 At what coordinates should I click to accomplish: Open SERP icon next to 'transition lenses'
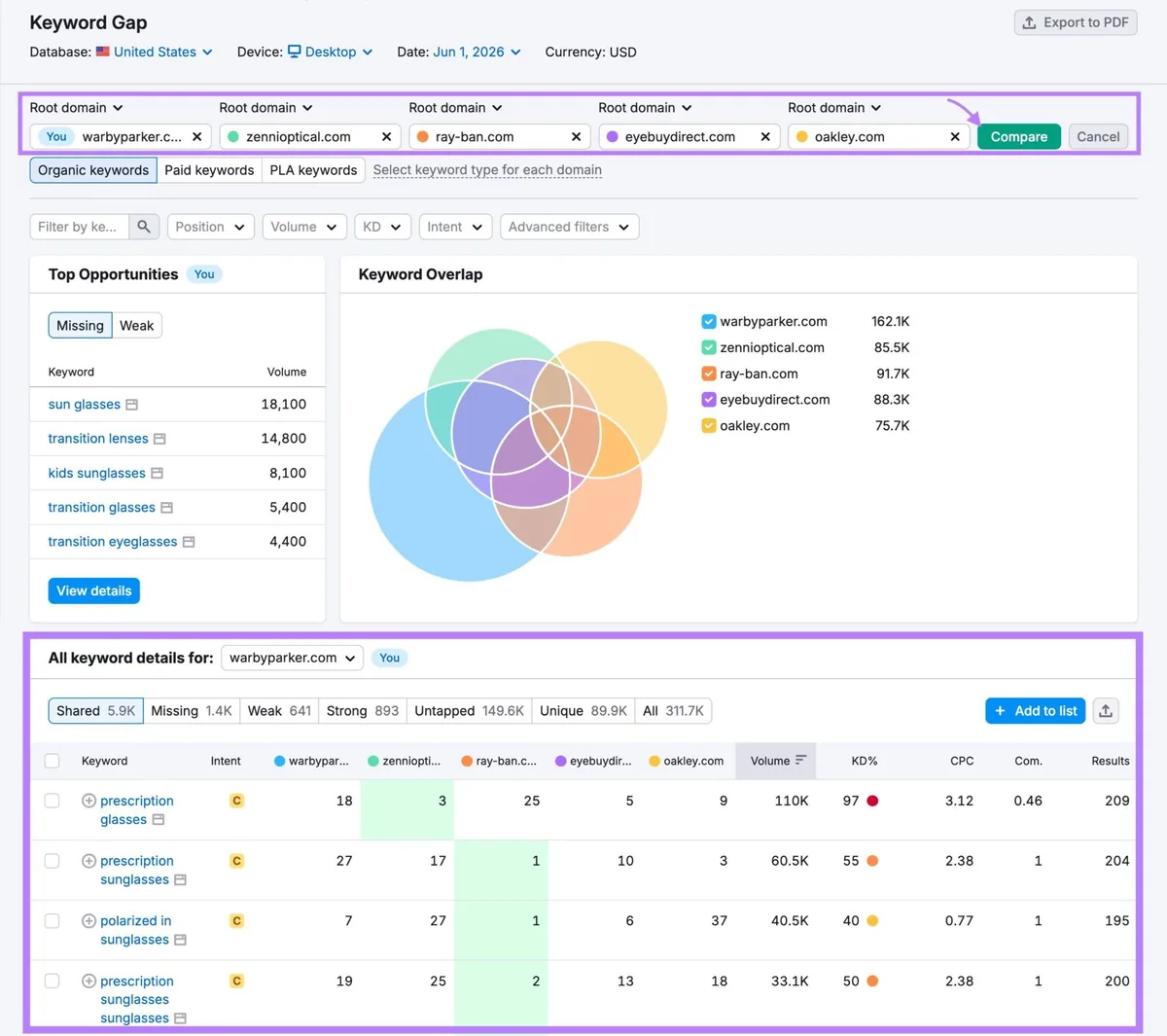pyautogui.click(x=159, y=439)
